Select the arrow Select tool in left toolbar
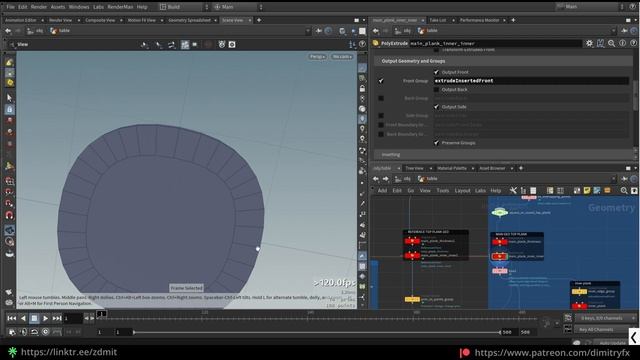This screenshot has height=360, width=640. point(9,98)
